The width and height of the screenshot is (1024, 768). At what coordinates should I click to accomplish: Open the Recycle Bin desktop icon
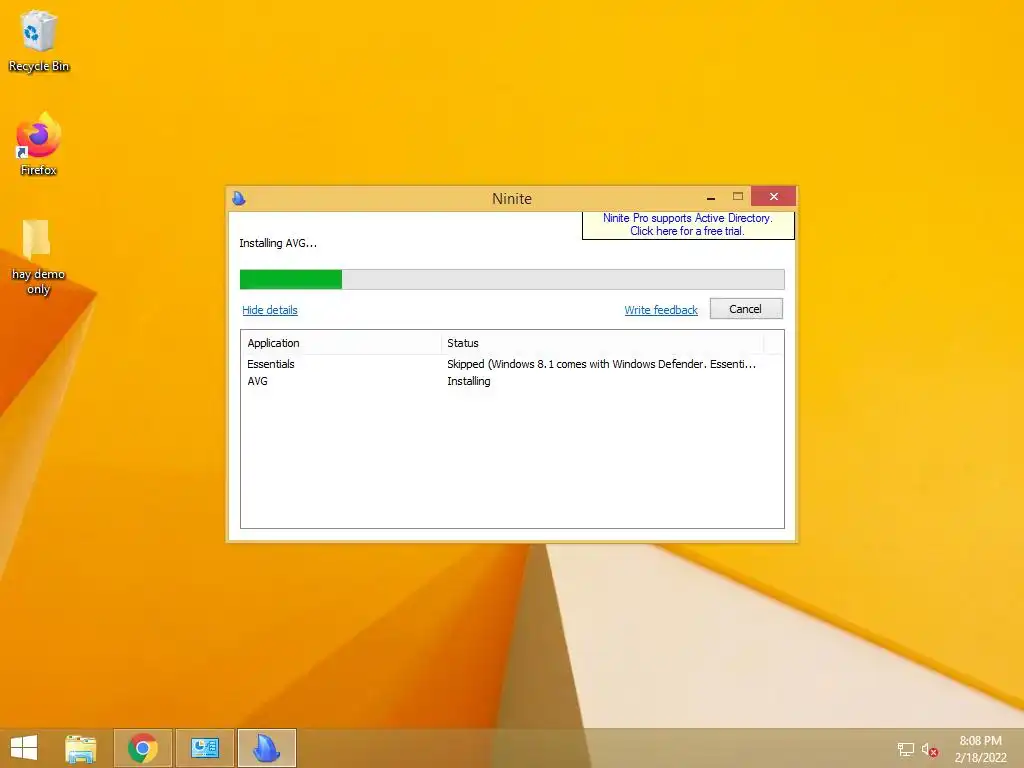(39, 40)
